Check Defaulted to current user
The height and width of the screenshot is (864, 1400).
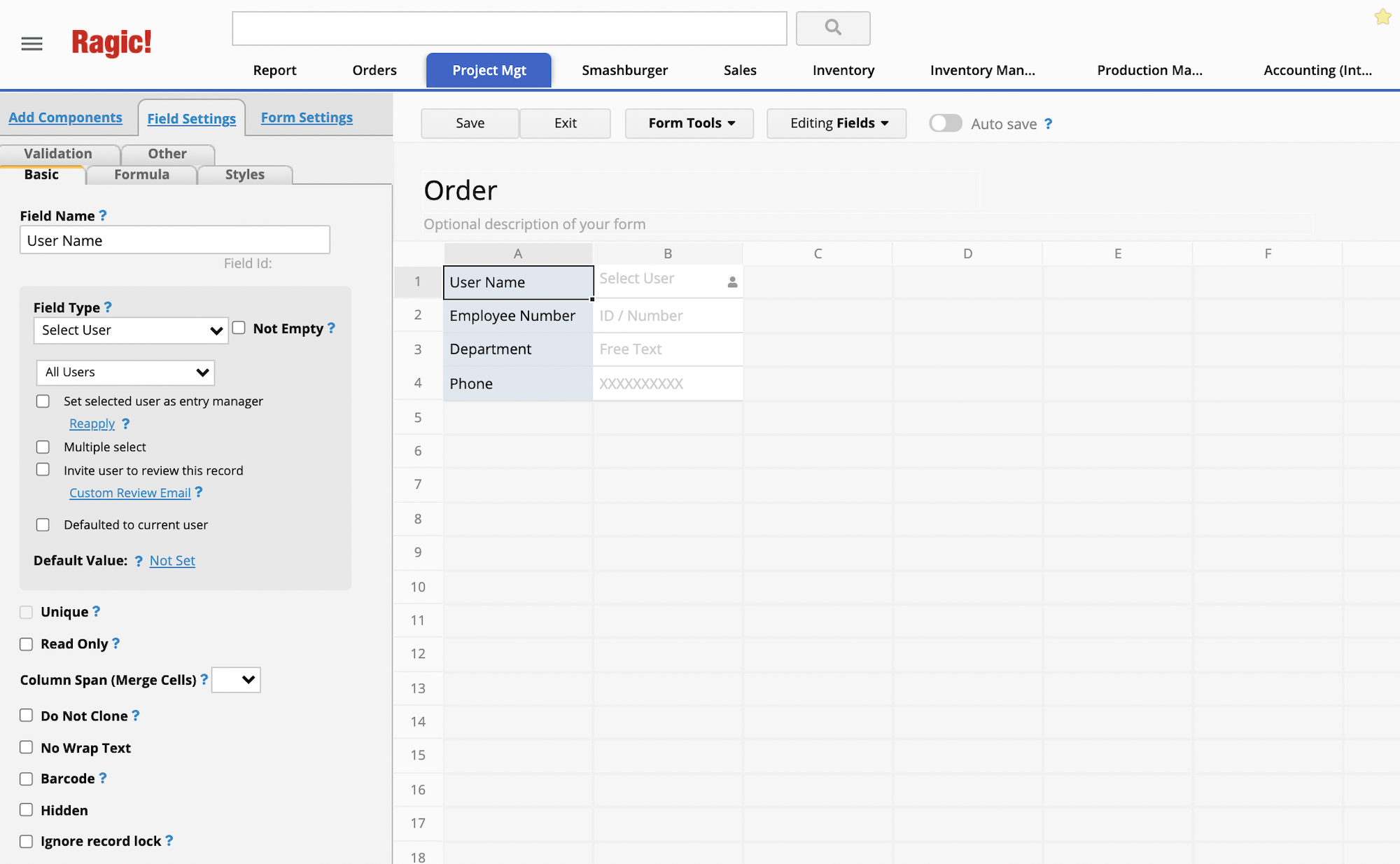43,524
